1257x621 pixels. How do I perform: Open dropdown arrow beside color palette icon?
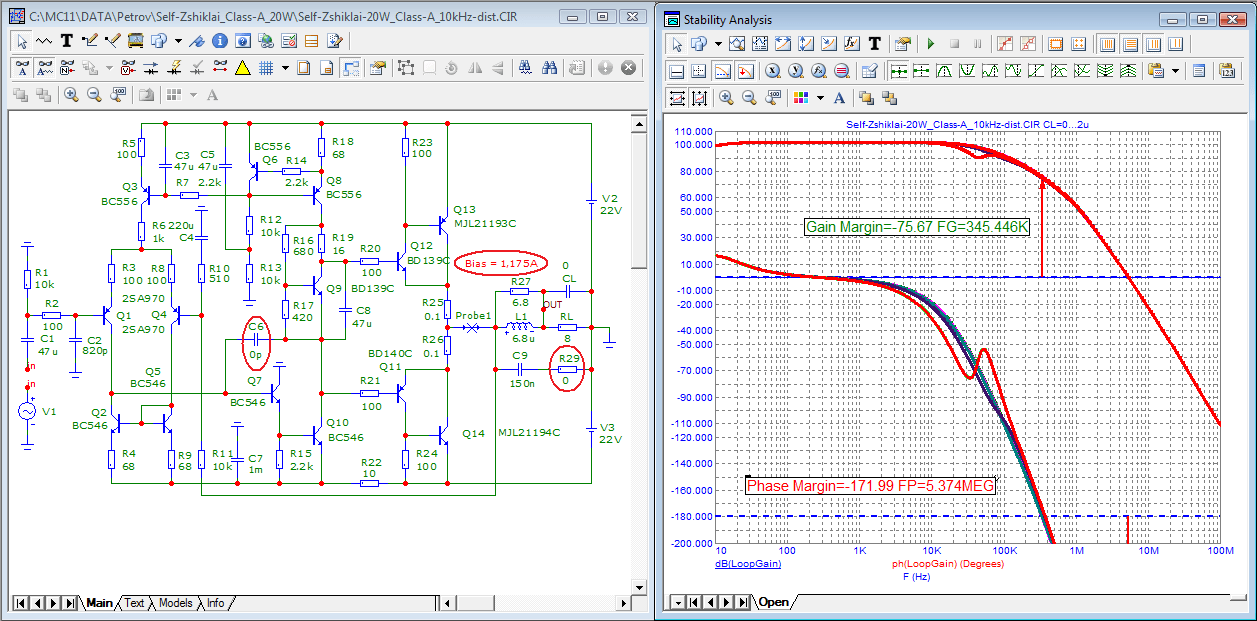(x=820, y=98)
